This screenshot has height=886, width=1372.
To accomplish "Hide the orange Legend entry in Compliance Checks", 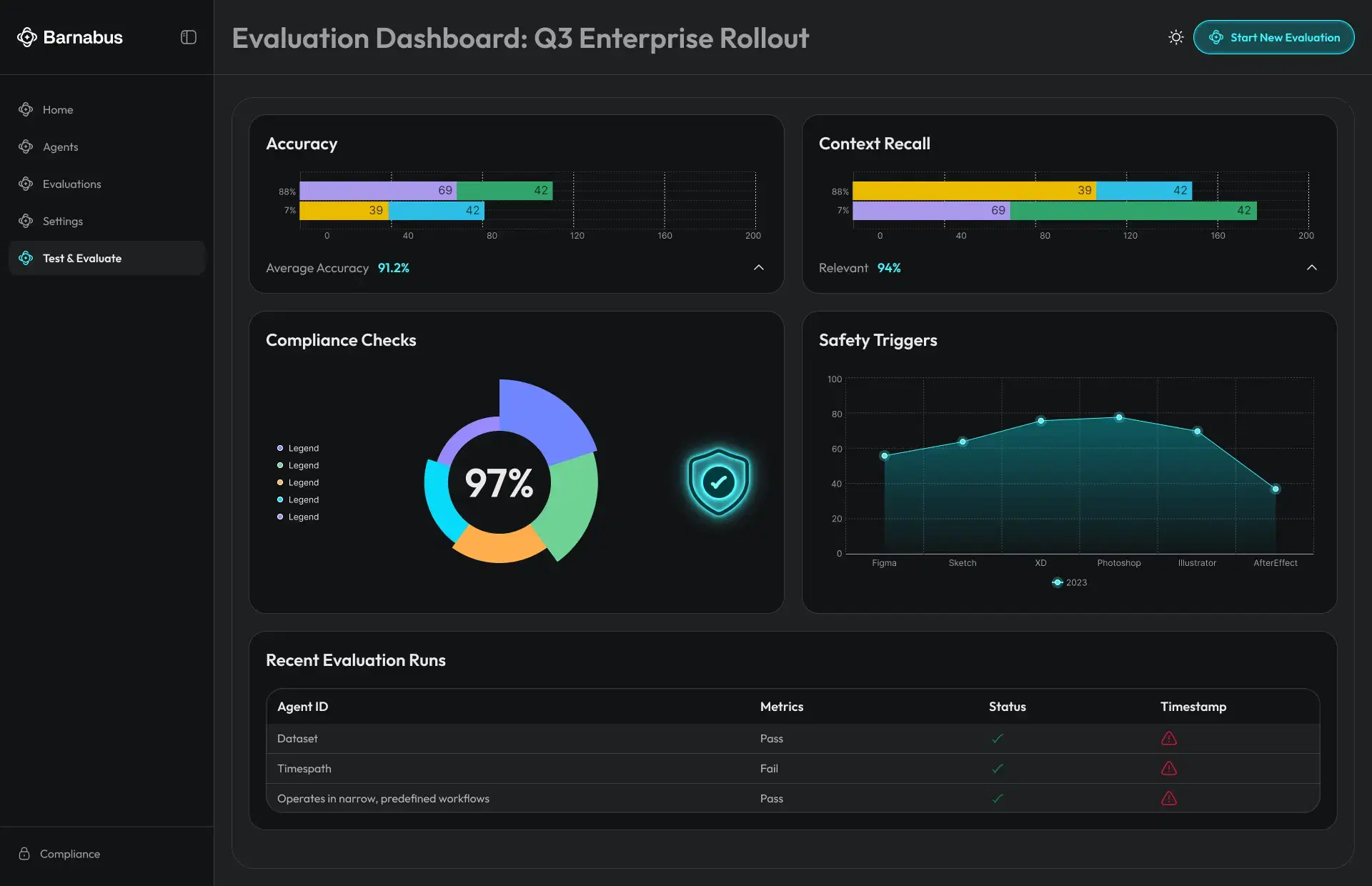I will tap(298, 482).
